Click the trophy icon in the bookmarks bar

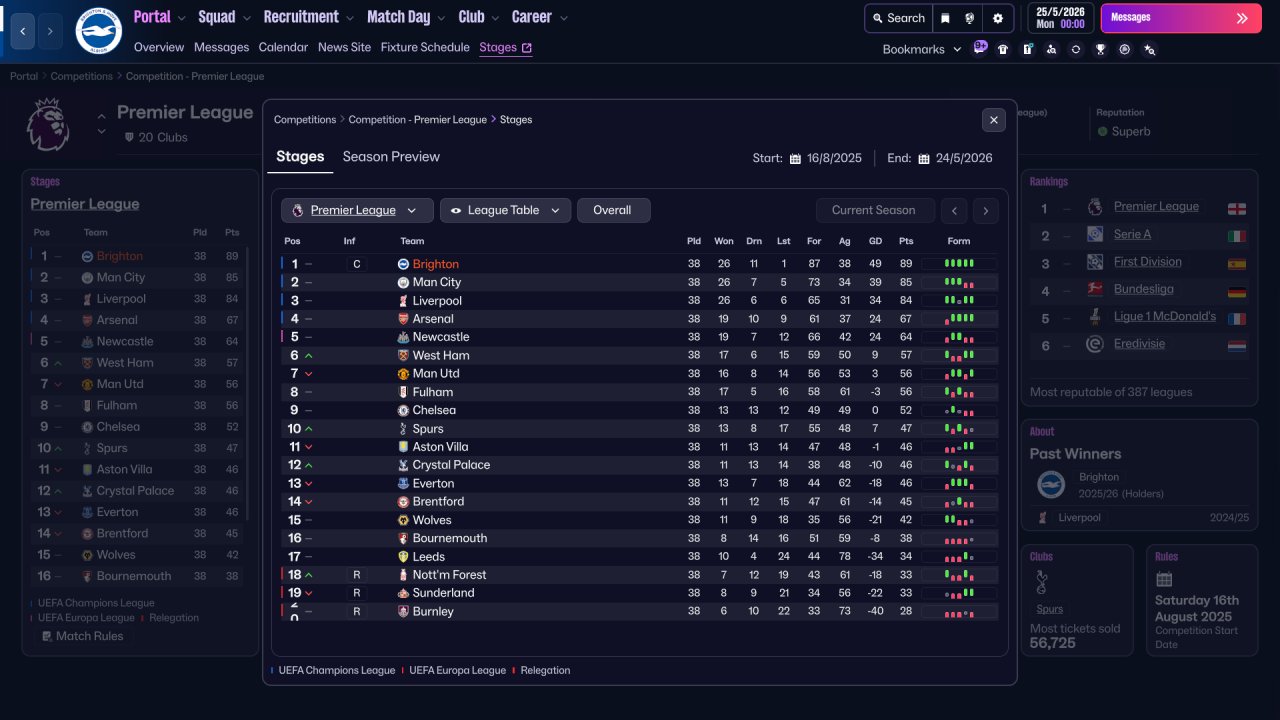[x=1100, y=49]
